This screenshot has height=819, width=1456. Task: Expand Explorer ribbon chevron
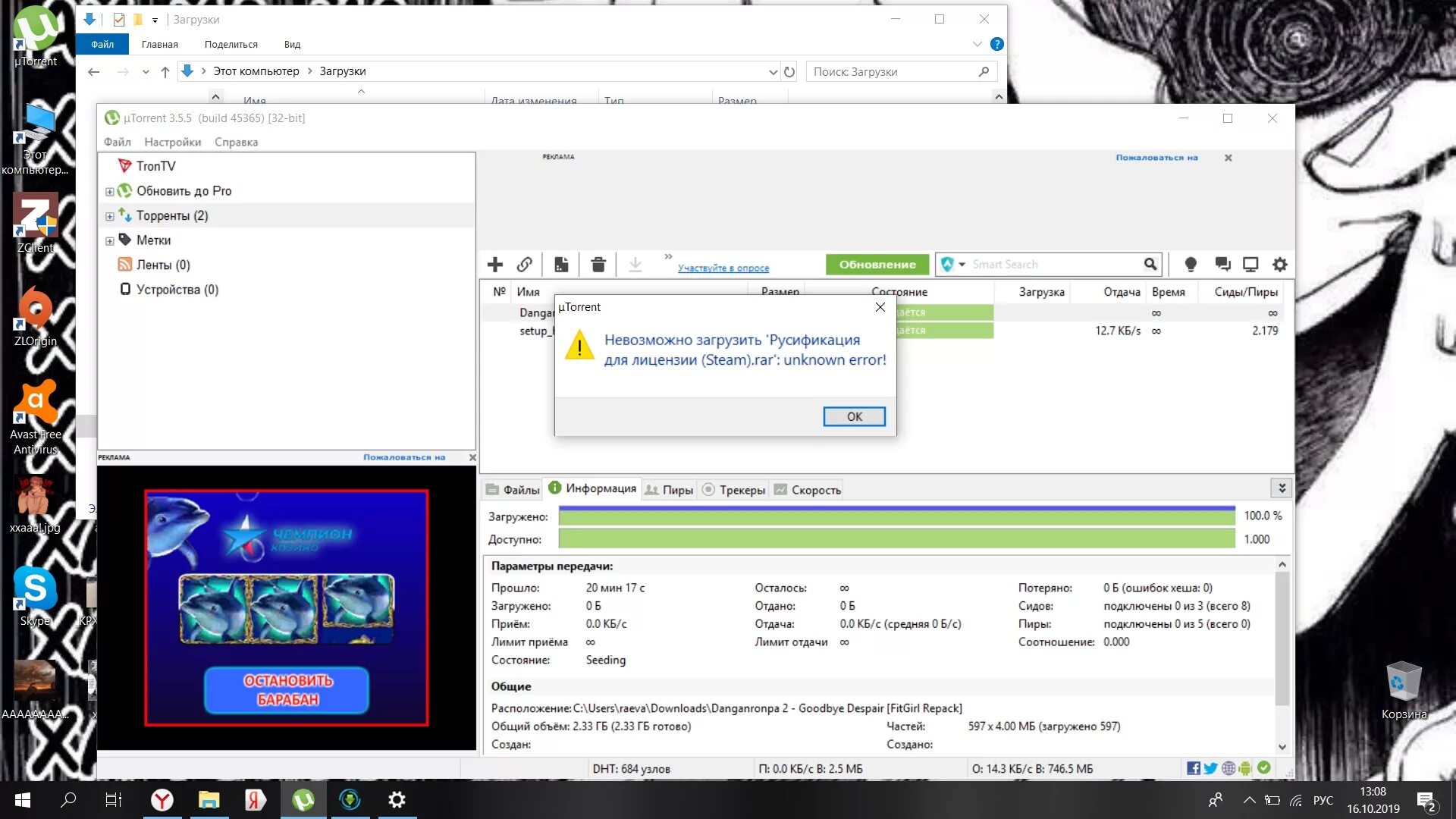[977, 44]
